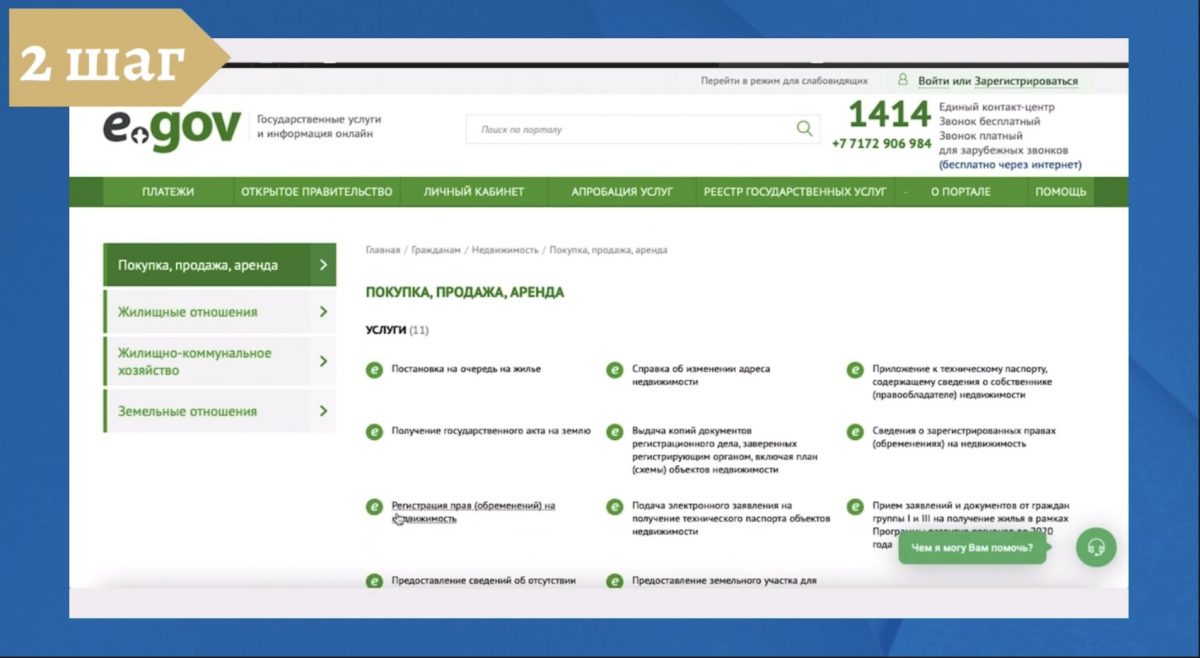The image size is (1200, 658).
Task: Open the ЛИЧНЫЙ КАБИНЕТ menu
Action: click(x=474, y=192)
